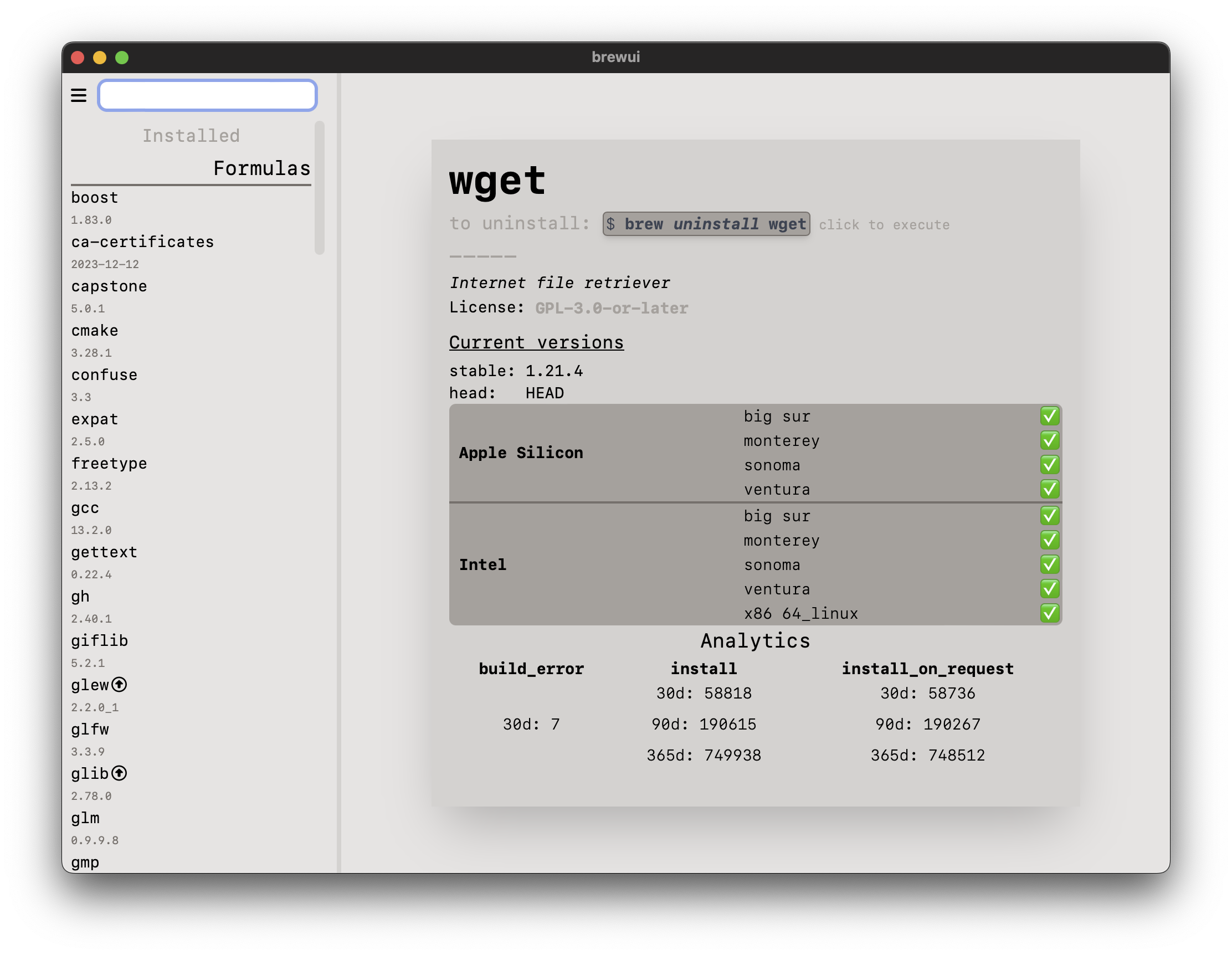Click the upgrade arrow icon next to glib
1232x955 pixels.
pos(119,773)
